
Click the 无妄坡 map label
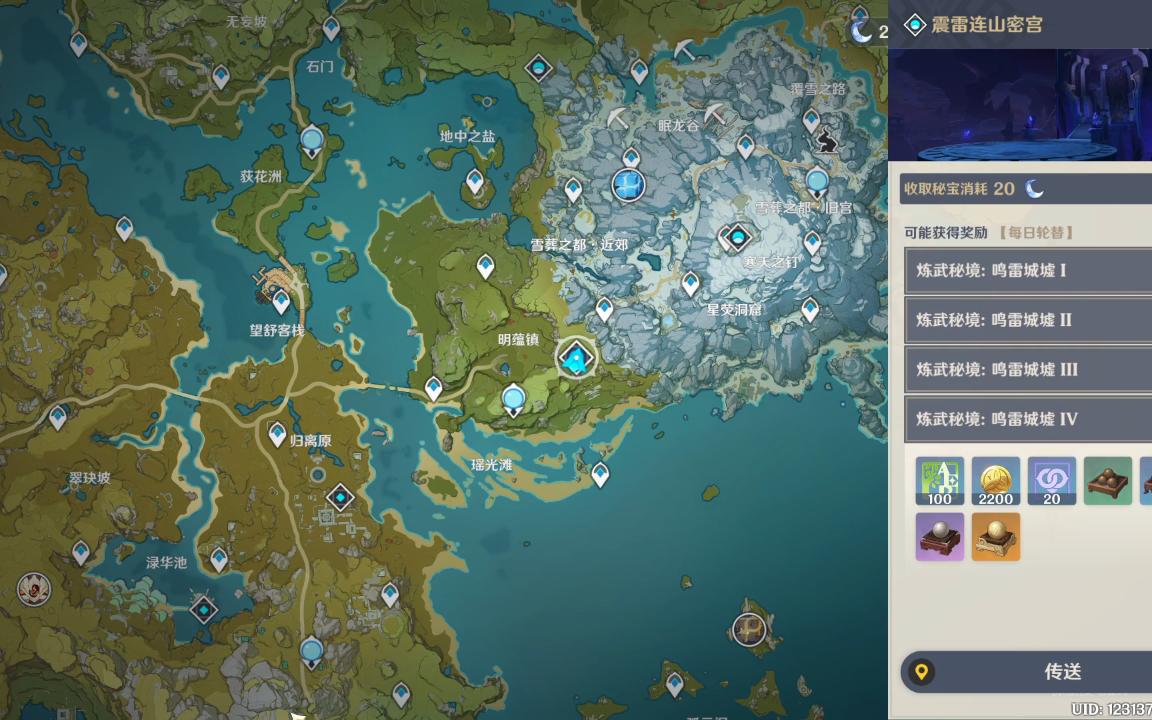(246, 21)
